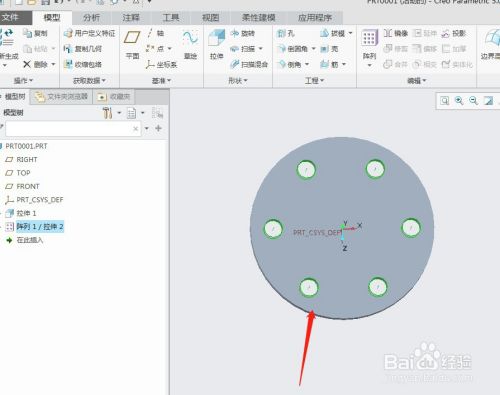The width and height of the screenshot is (500, 395).
Task: Create a 坐标系 (Coordinate System)
Action: [x=161, y=64]
